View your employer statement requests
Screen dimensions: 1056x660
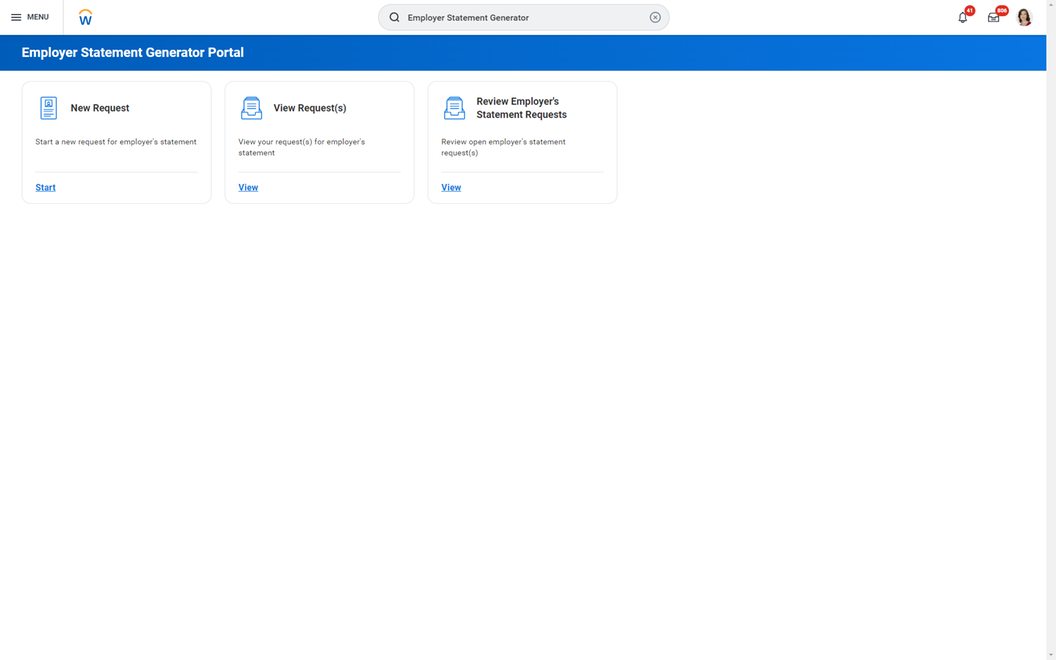click(x=247, y=187)
